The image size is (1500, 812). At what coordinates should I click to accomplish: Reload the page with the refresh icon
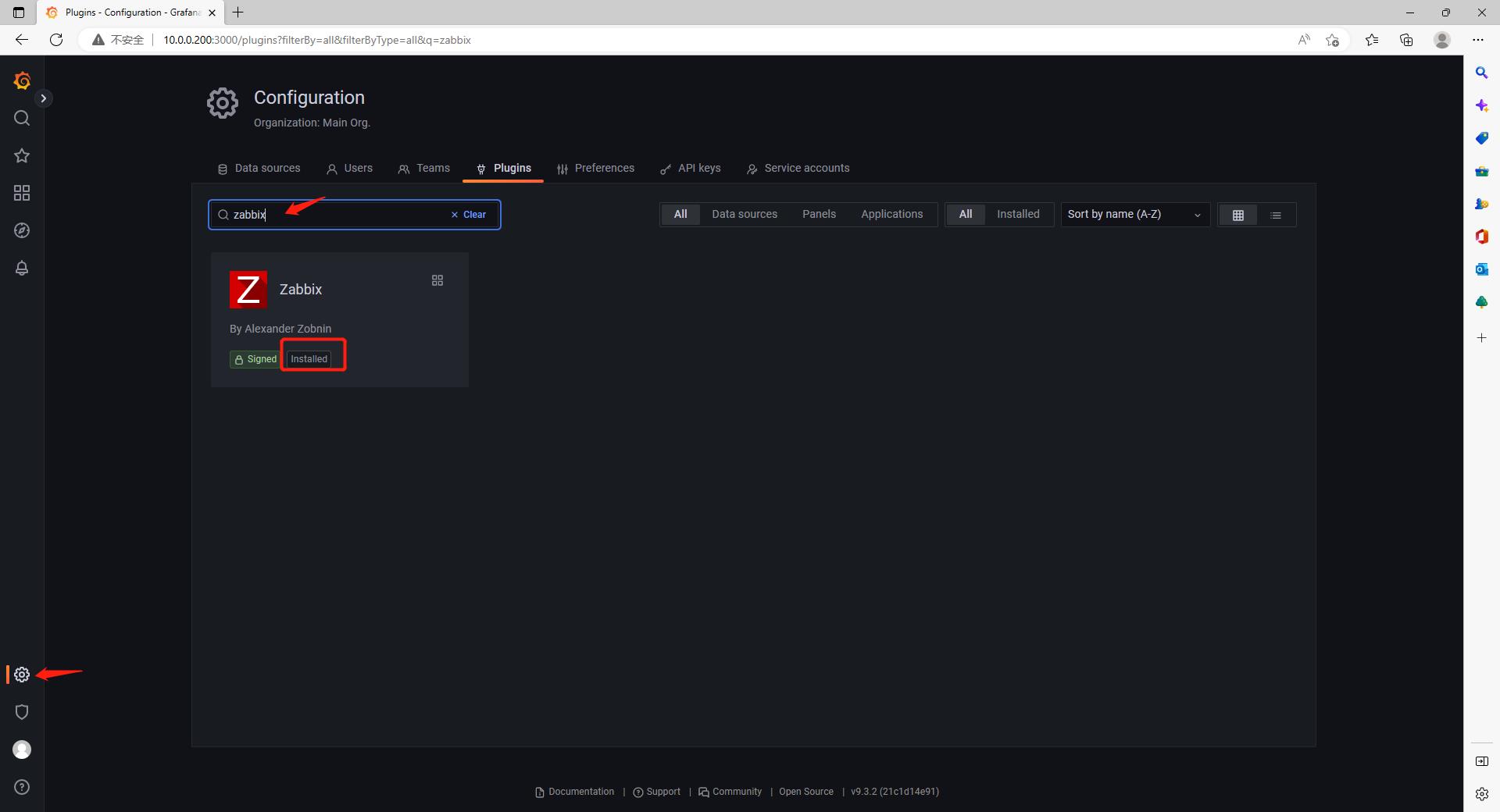tap(56, 40)
